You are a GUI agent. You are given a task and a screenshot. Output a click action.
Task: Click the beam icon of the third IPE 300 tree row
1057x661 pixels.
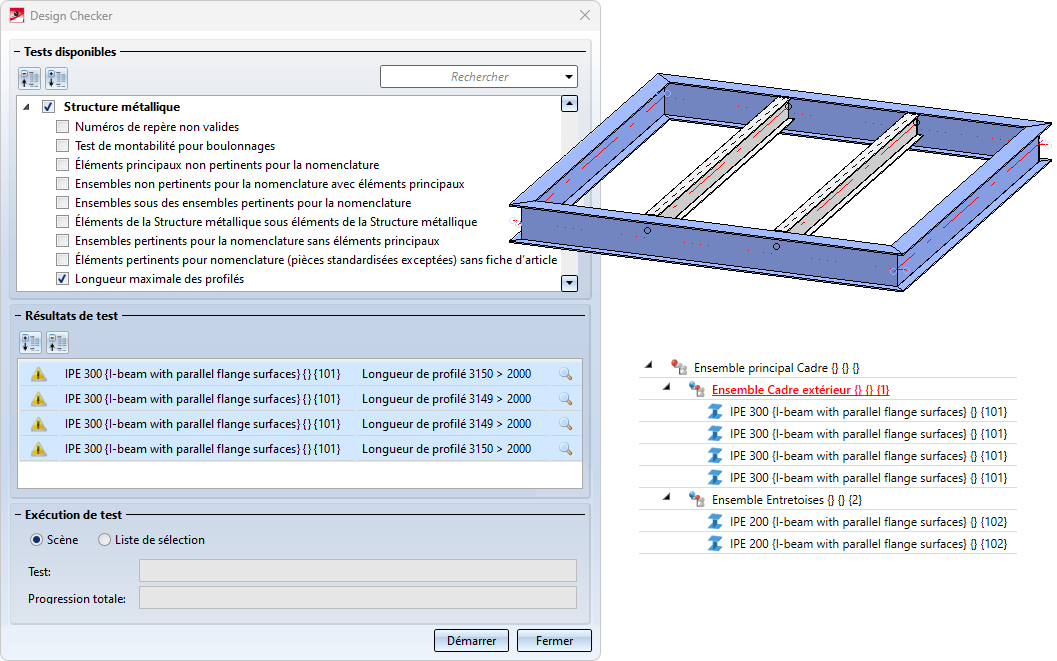pyautogui.click(x=715, y=455)
